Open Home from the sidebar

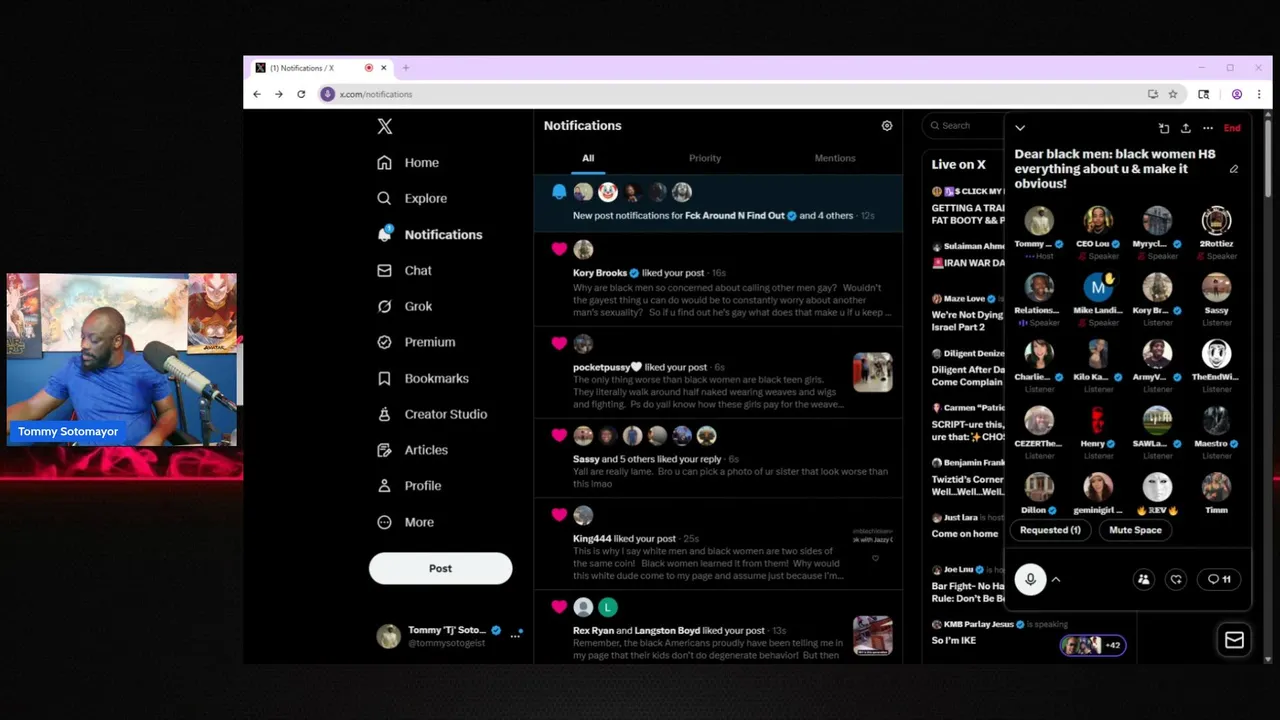pyautogui.click(x=408, y=162)
